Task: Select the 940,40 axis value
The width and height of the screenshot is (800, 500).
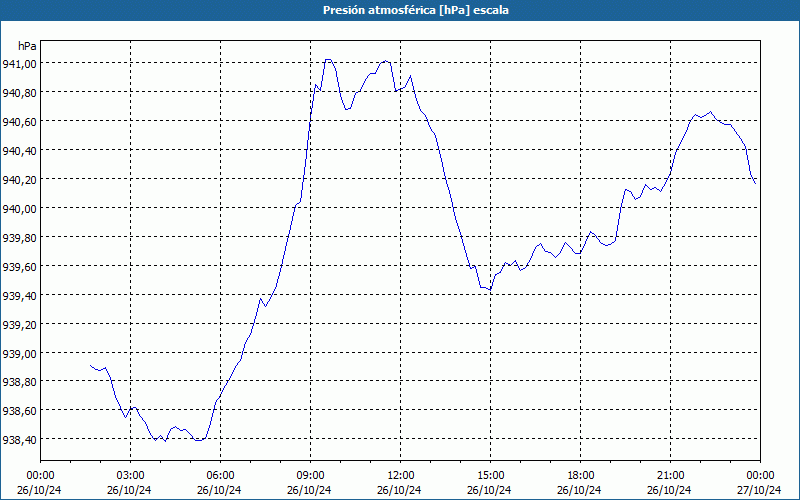Action: [x=19, y=151]
